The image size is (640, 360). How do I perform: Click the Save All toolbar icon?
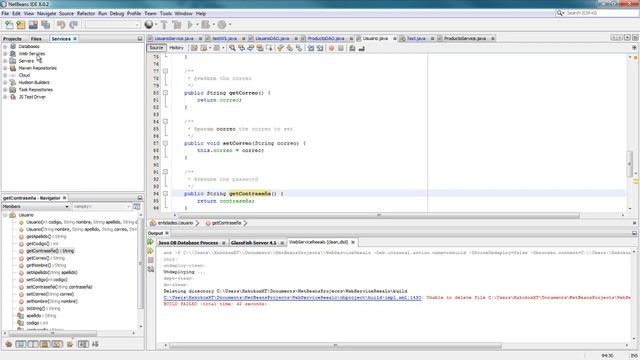click(46, 25)
